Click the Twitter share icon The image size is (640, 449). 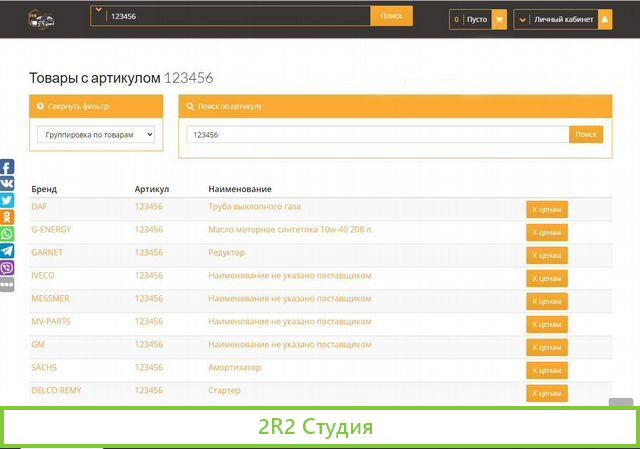coord(7,201)
